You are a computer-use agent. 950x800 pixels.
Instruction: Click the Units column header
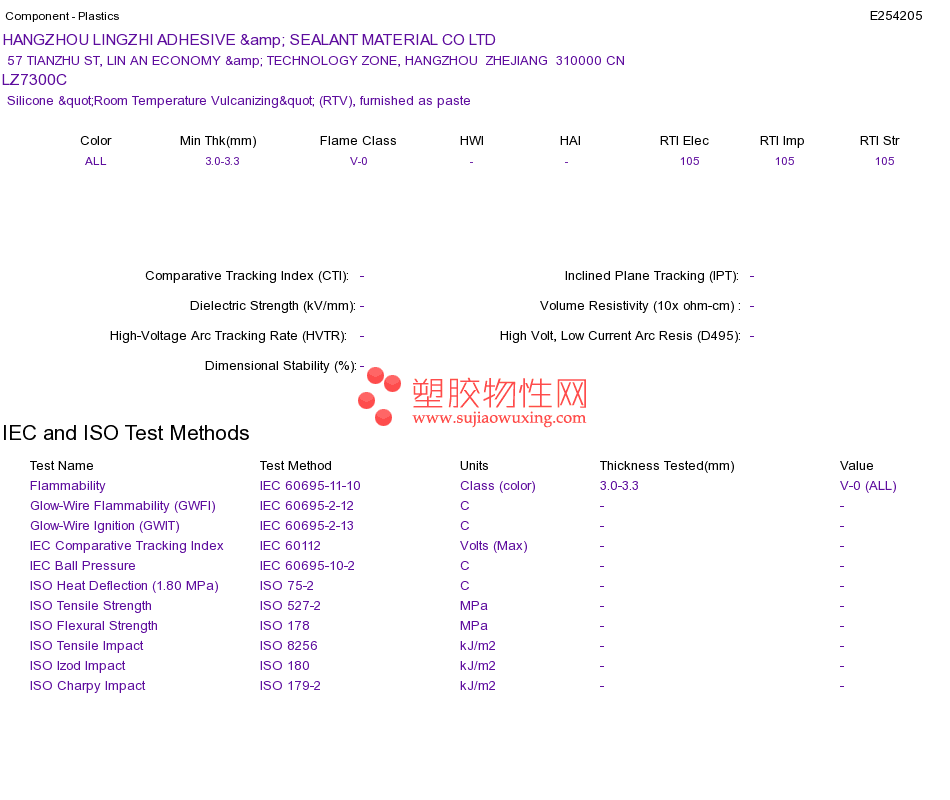(474, 466)
